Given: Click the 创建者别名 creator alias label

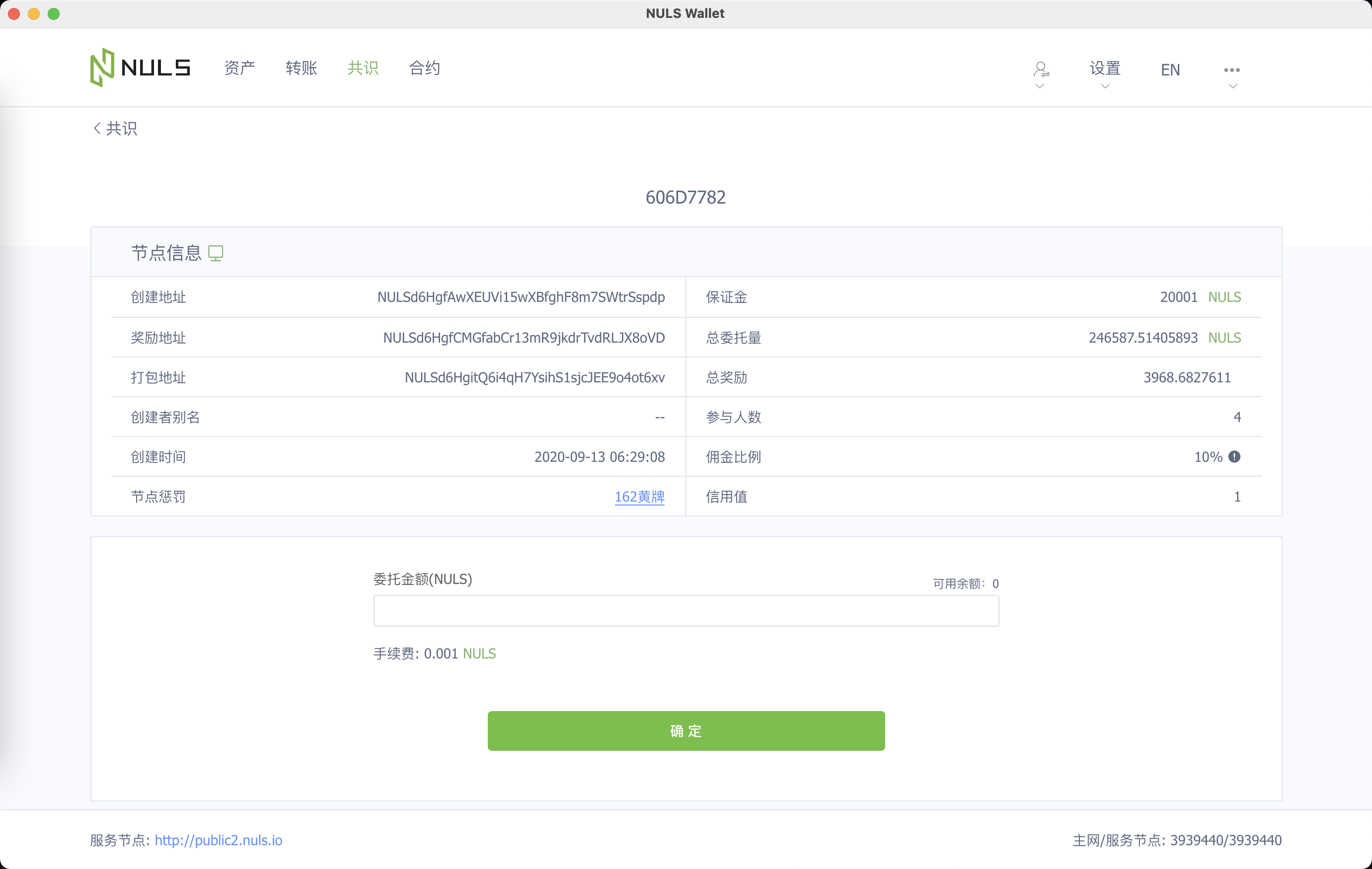Looking at the screenshot, I should [x=165, y=418].
